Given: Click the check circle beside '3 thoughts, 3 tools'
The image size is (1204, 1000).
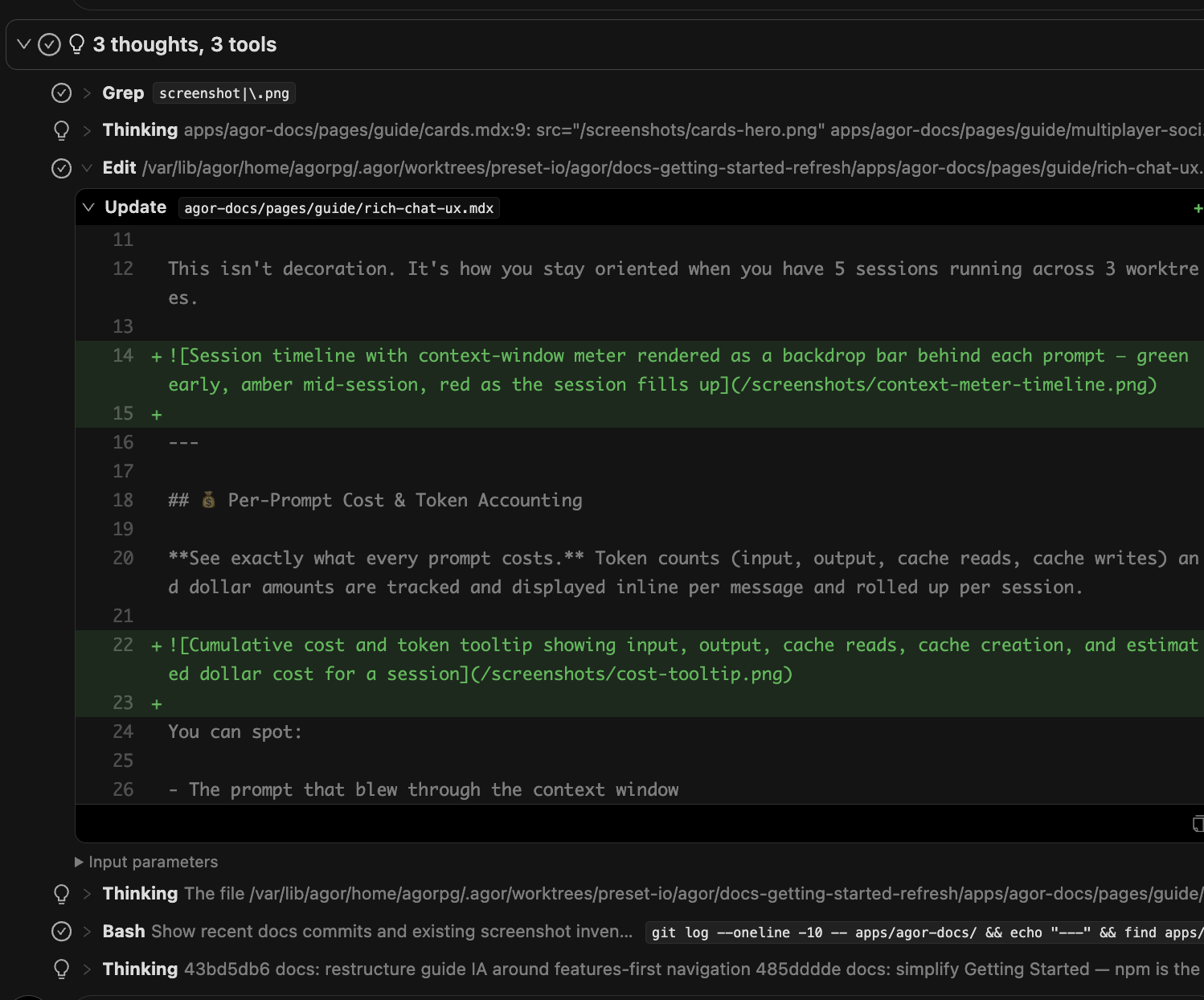Looking at the screenshot, I should pos(50,44).
